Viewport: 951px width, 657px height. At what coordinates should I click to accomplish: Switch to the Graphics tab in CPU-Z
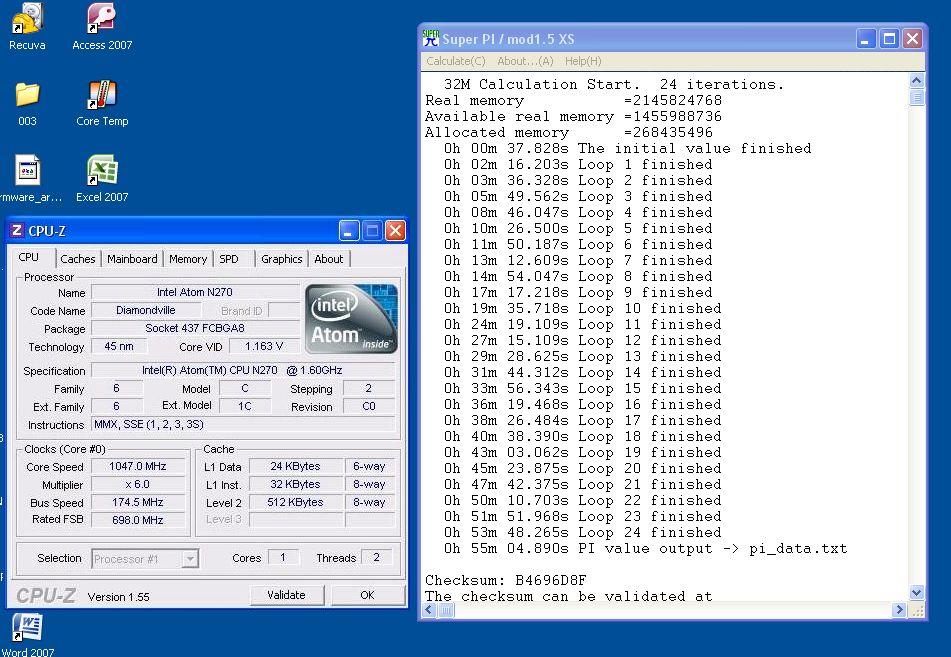[281, 259]
